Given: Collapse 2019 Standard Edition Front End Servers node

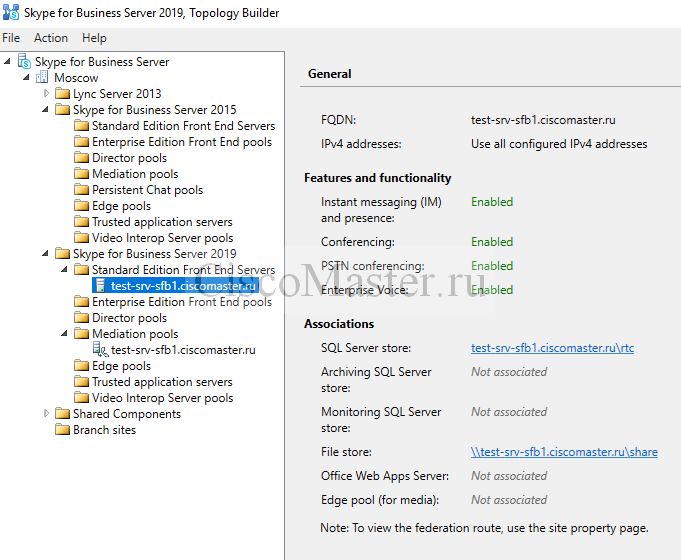Looking at the screenshot, I should tap(64, 269).
